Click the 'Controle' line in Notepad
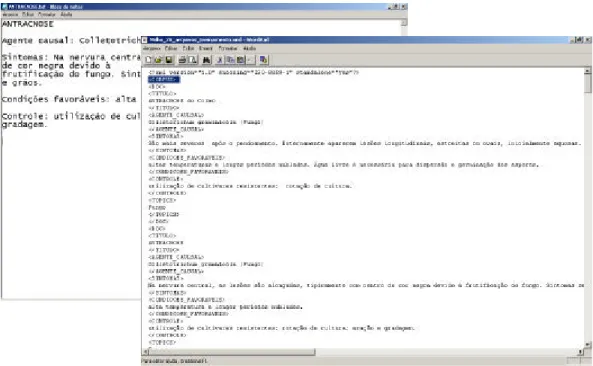Screen dimensions: 593x366 (71, 116)
